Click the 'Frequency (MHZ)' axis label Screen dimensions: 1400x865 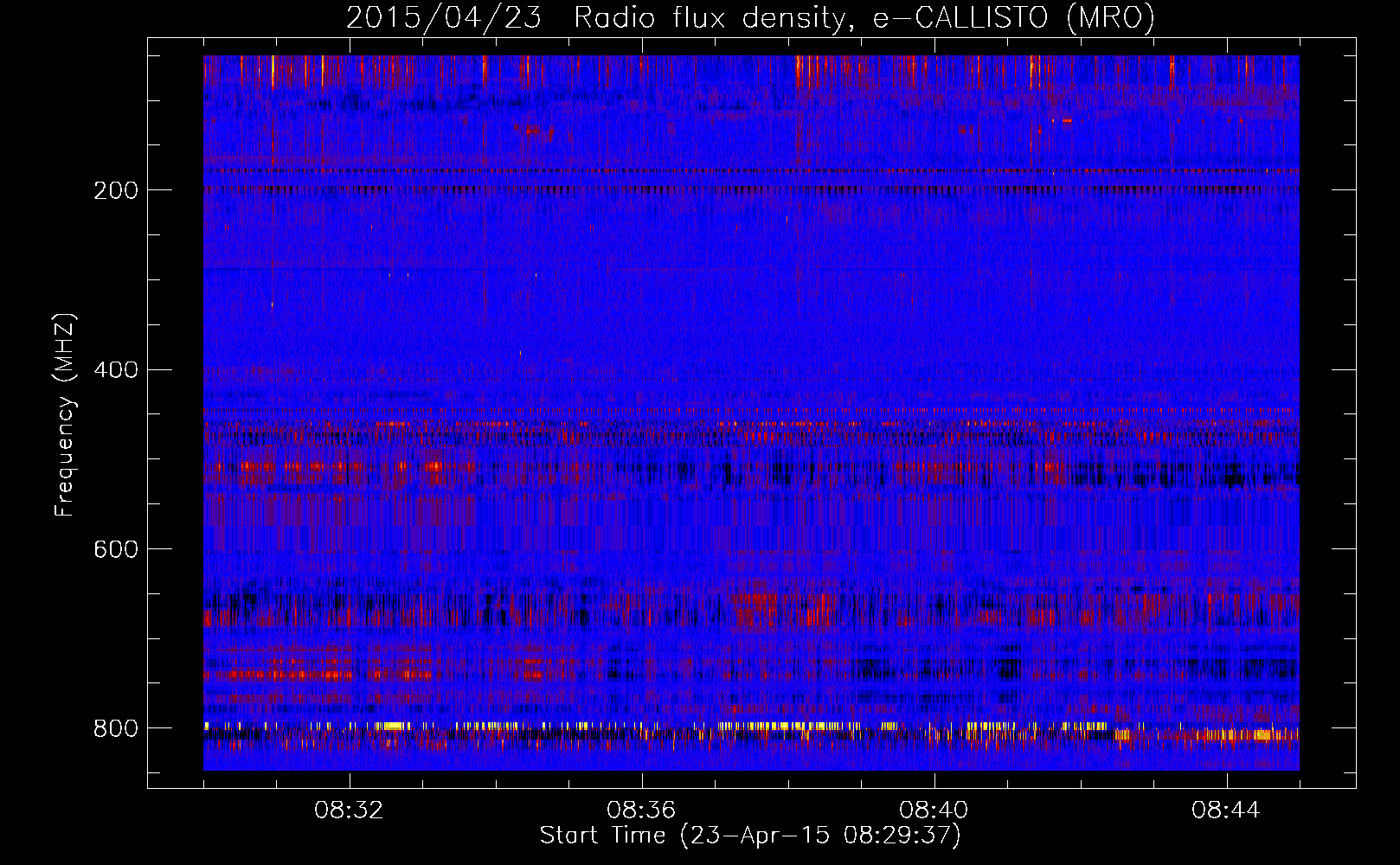(64, 414)
